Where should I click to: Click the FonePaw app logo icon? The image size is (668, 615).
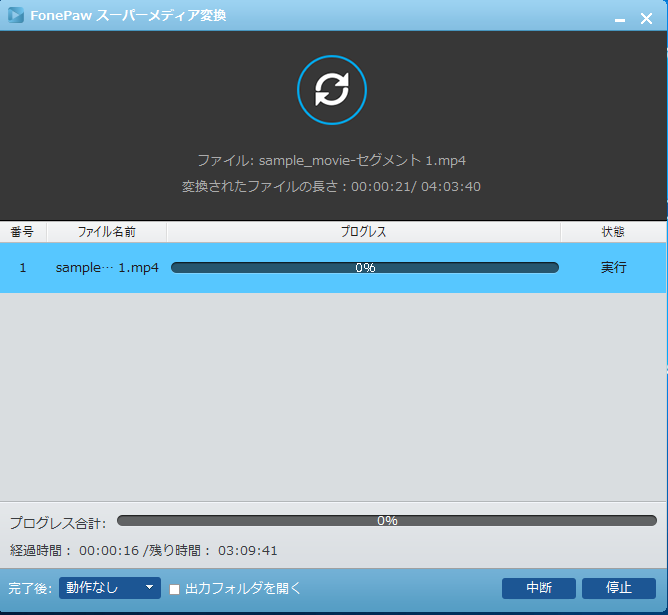[16, 15]
